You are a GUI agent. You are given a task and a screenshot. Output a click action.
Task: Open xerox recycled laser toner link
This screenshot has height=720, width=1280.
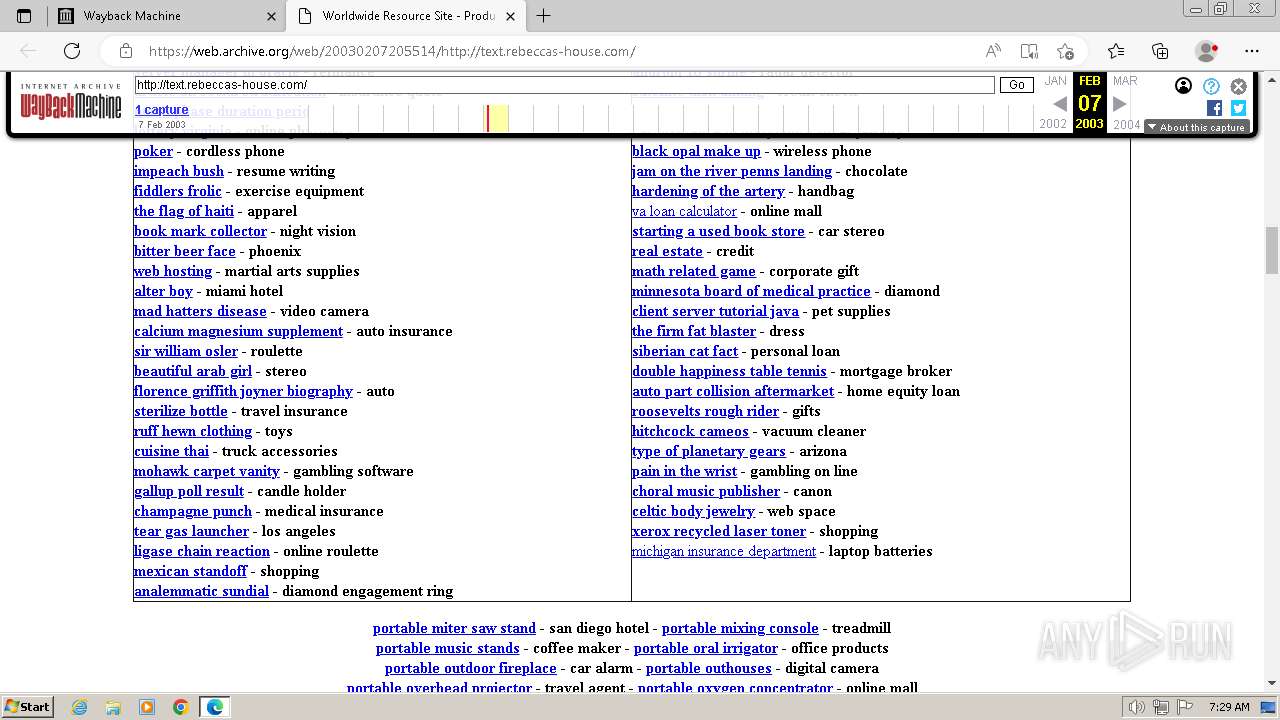coord(719,531)
